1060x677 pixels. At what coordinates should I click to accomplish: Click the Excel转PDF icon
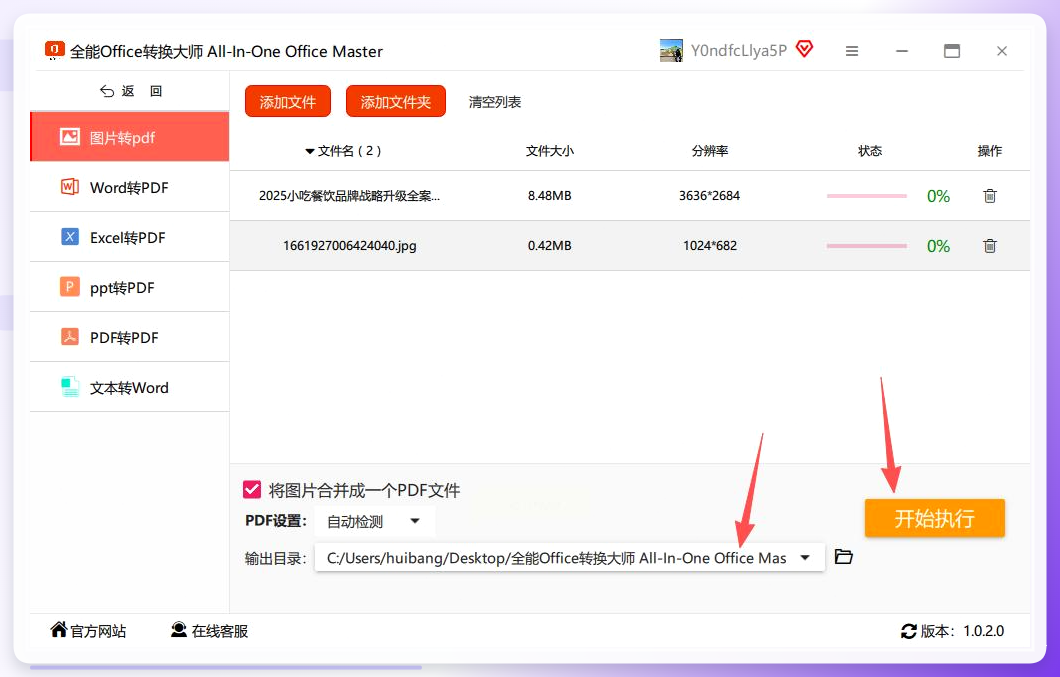pos(70,237)
